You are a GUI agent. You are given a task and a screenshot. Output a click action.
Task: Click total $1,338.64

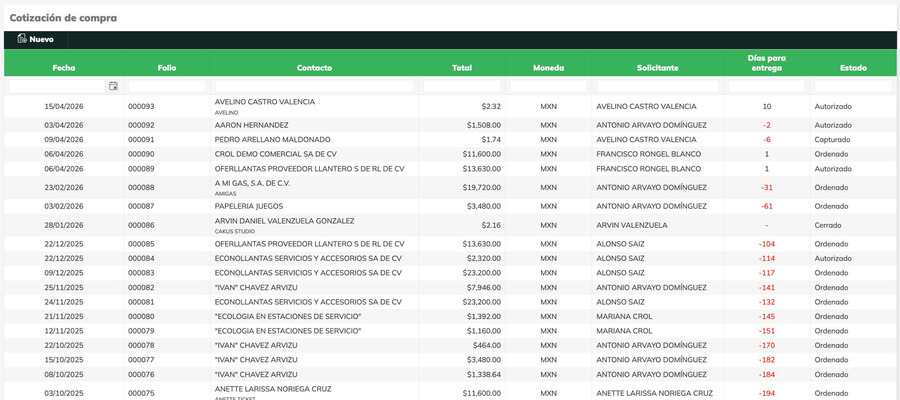click(x=483, y=375)
